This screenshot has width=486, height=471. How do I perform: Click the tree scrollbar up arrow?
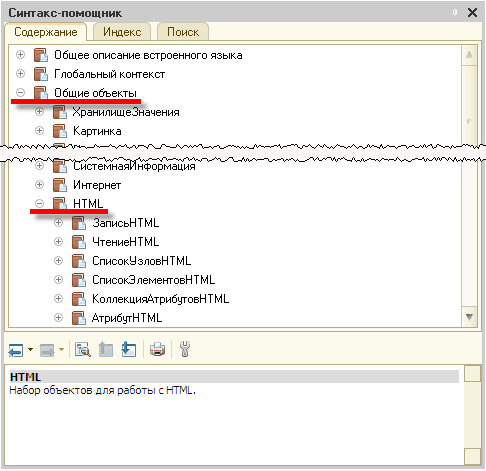(x=469, y=55)
